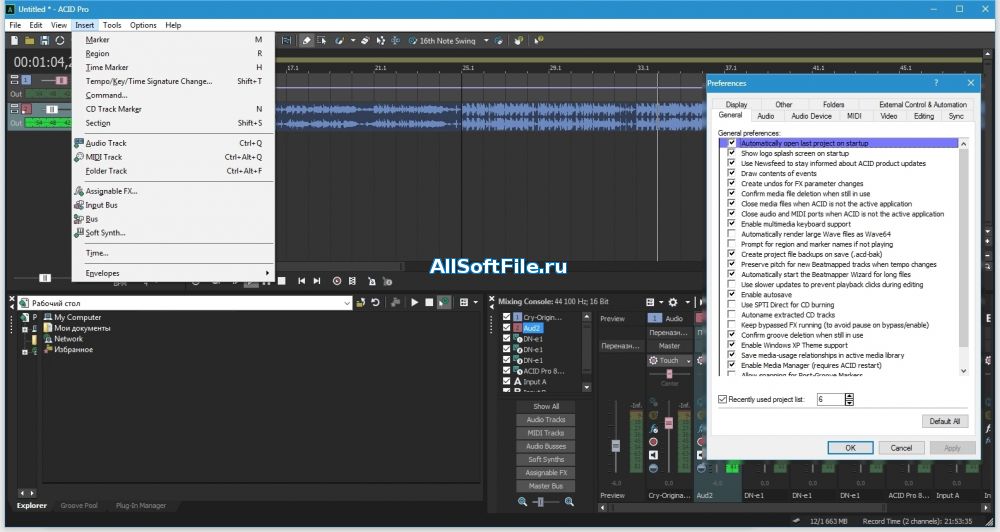Image resolution: width=1000 pixels, height=532 pixels.
Task: Toggle Enable autosave checkbox
Action: click(732, 294)
